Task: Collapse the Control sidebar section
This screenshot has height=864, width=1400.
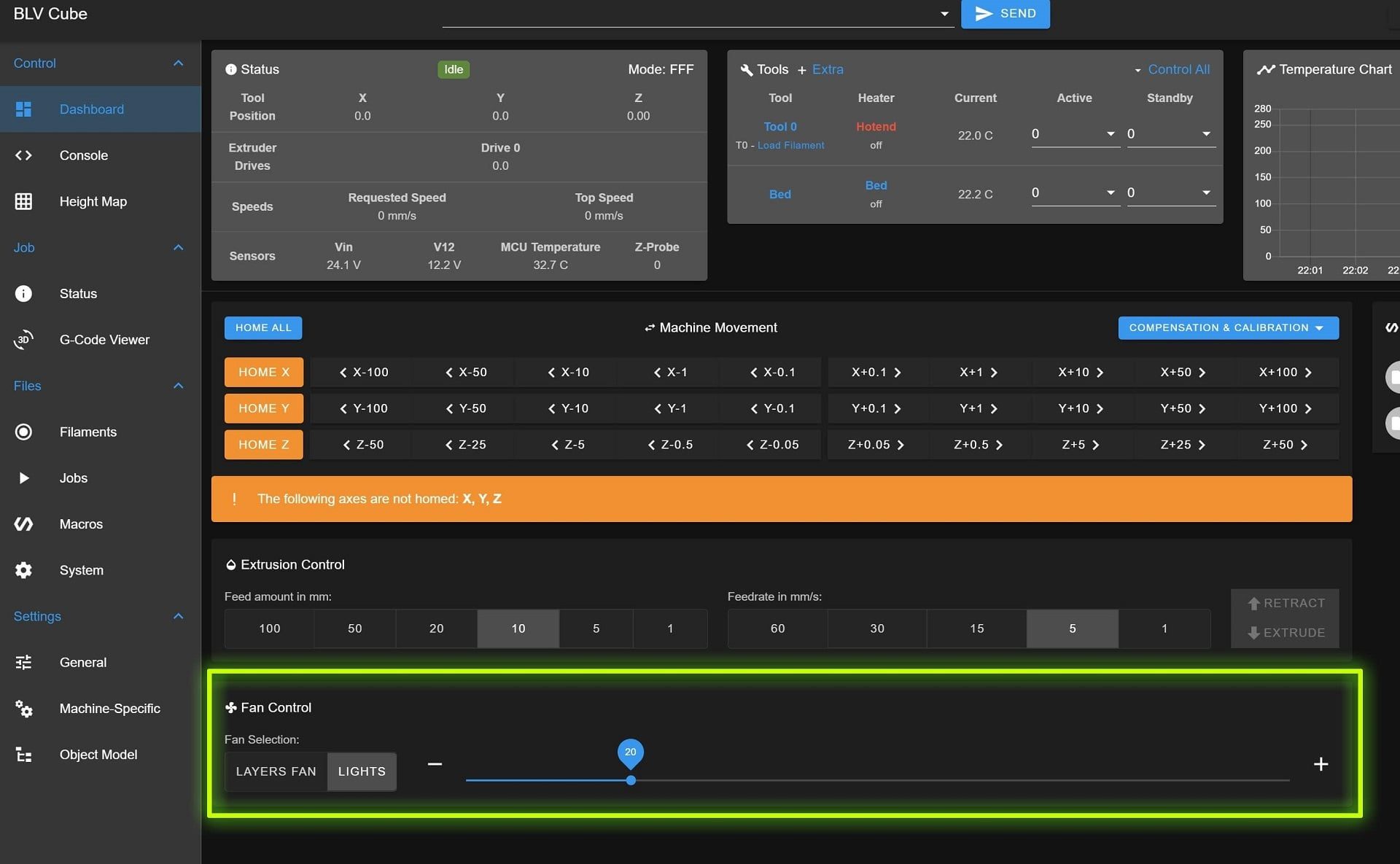Action: coord(178,63)
